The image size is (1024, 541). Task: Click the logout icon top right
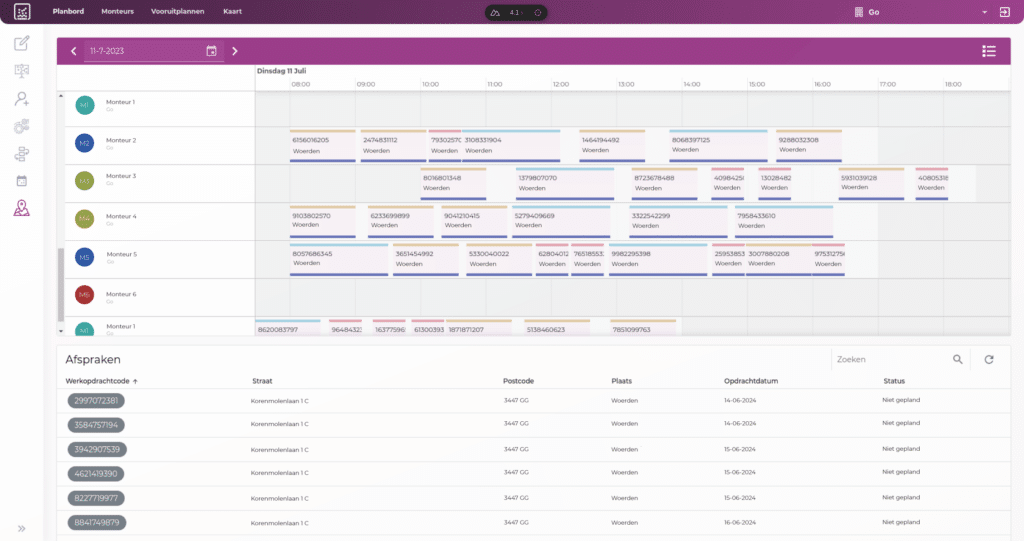click(1004, 12)
